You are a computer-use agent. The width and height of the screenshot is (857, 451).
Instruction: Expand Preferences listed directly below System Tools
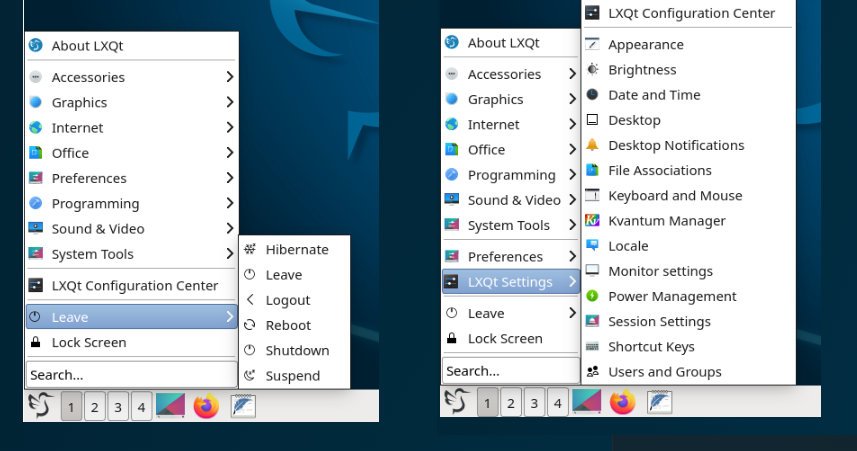[x=505, y=256]
